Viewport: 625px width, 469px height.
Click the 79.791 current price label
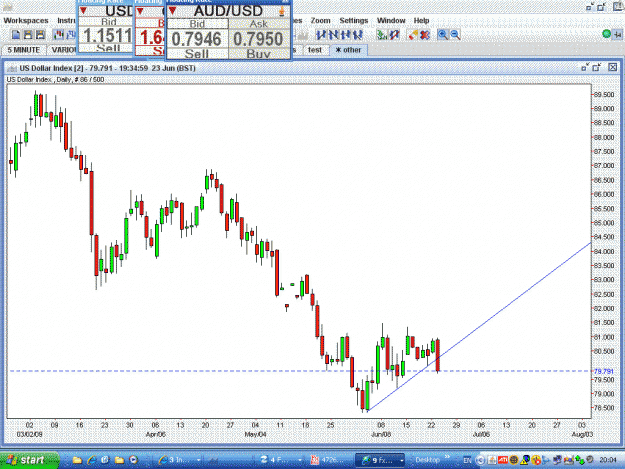[604, 371]
